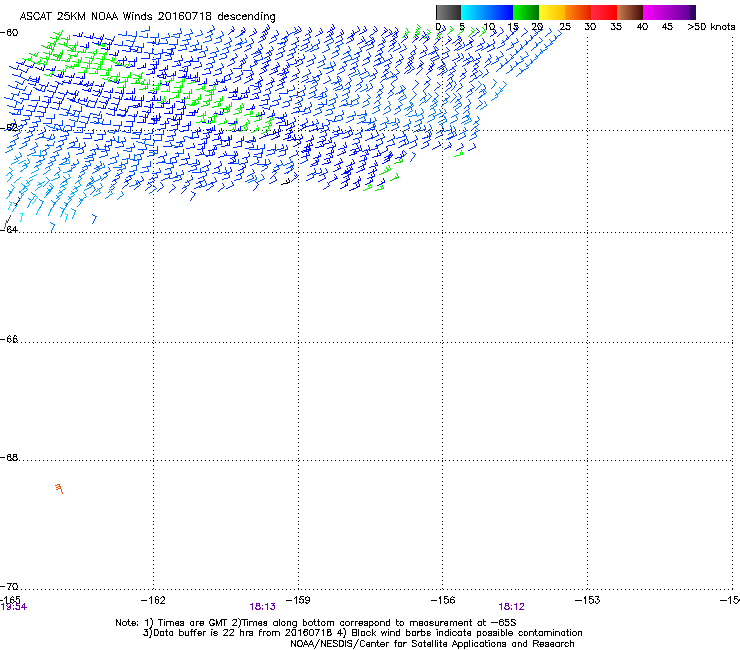Click the 35 knots legend label
The width and height of the screenshot is (740, 650).
coord(615,27)
